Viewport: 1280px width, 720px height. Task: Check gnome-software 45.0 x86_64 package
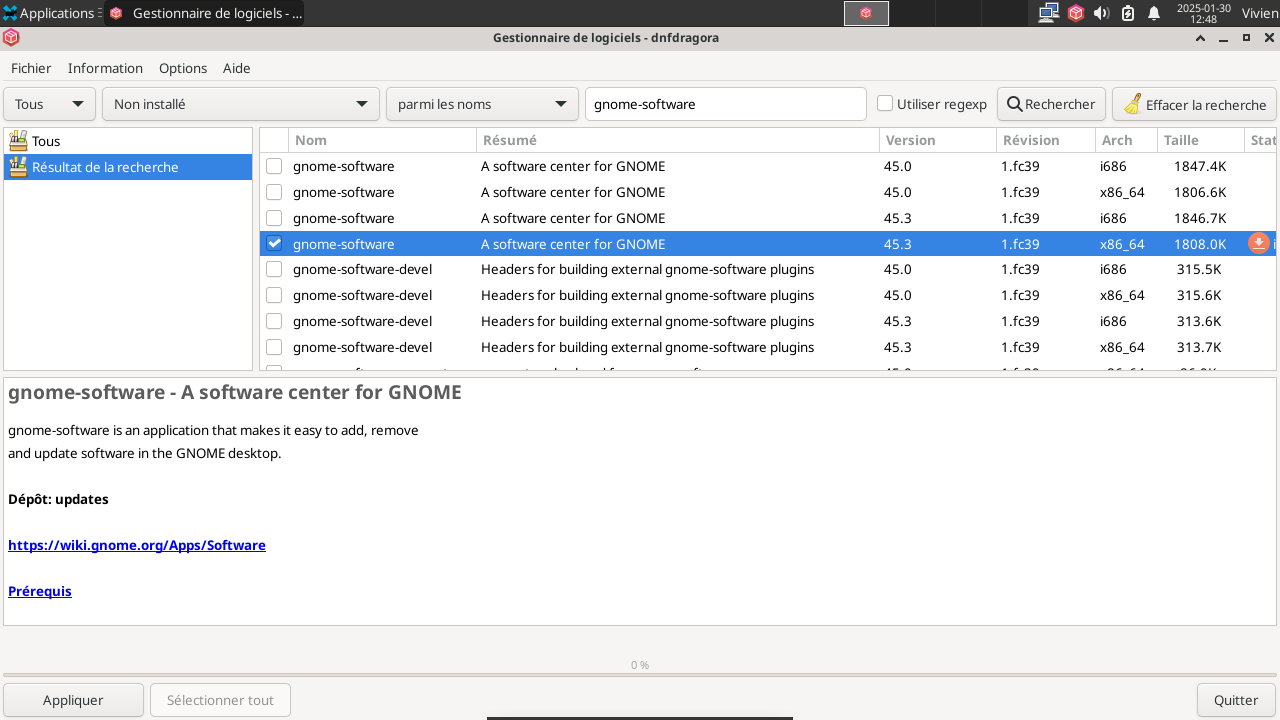[274, 192]
